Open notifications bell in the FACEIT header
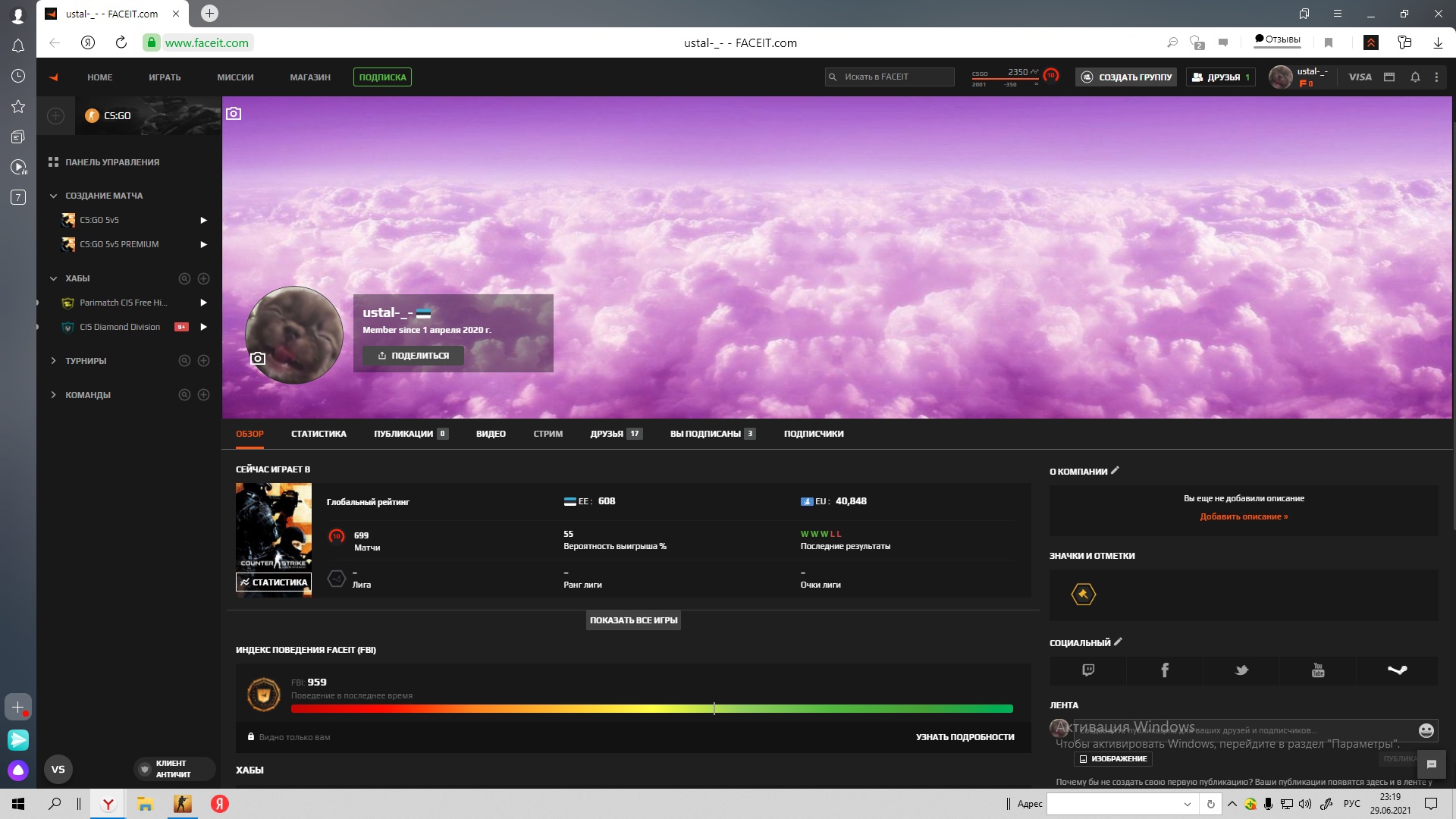Image resolution: width=1456 pixels, height=819 pixels. click(x=1415, y=77)
